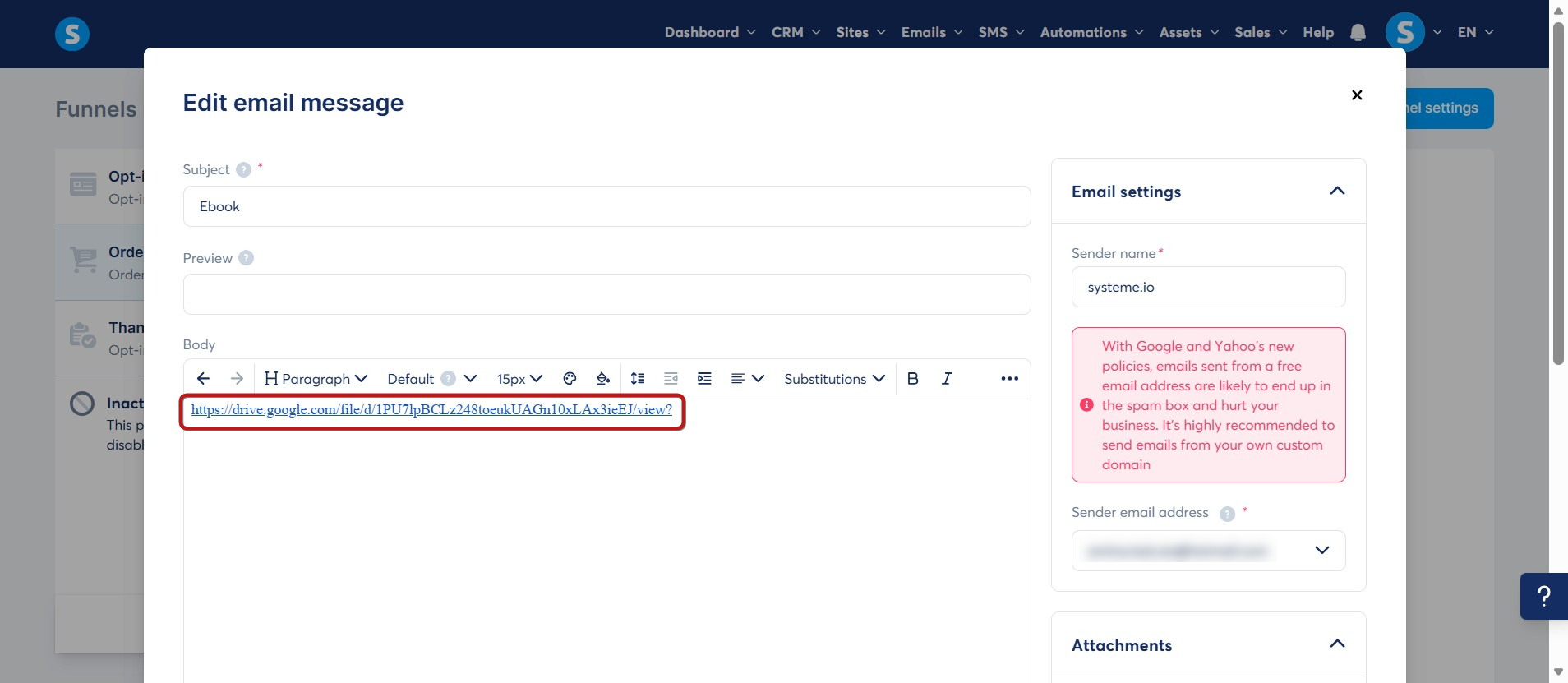Click the Sender email address help icon
Viewport: 1568px width, 683px height.
coord(1227,514)
